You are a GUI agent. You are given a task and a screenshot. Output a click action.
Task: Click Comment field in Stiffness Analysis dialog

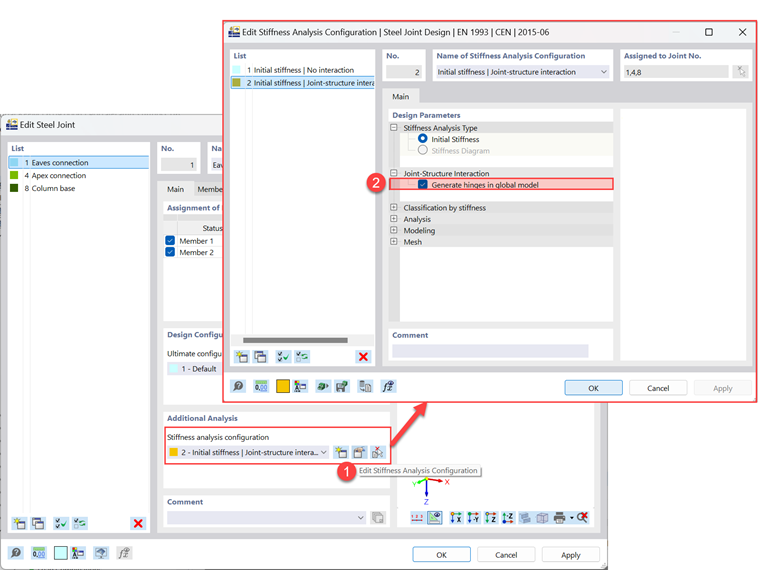point(490,351)
